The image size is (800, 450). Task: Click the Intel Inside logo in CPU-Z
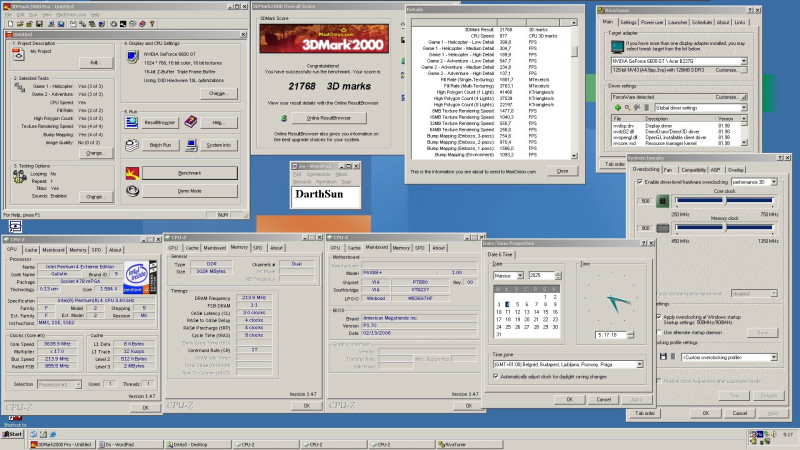coord(140,277)
